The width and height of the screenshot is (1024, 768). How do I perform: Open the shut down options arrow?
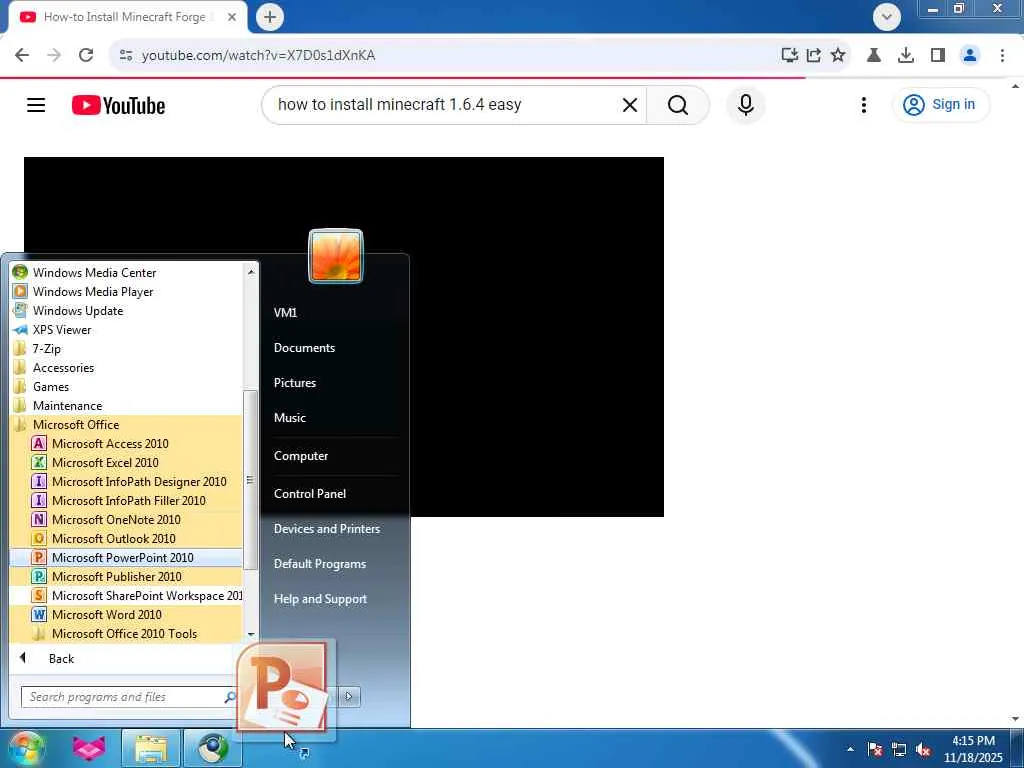point(349,696)
